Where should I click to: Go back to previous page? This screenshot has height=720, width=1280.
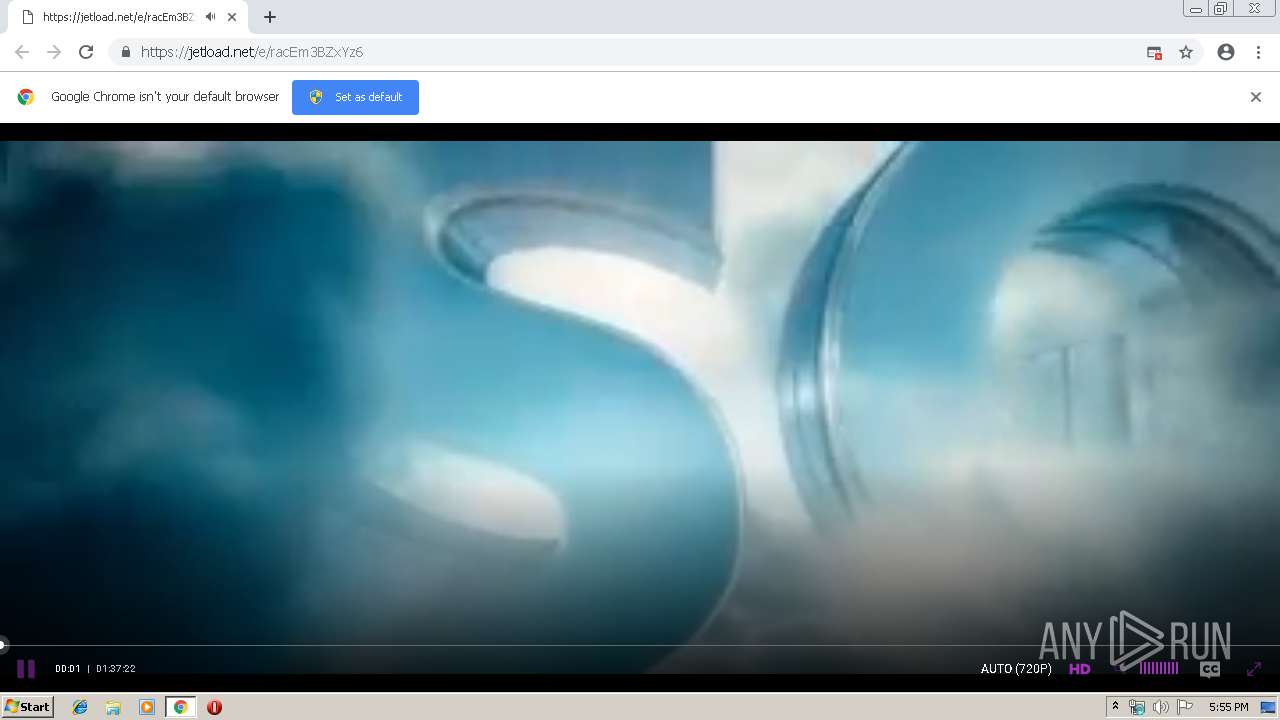coord(21,52)
